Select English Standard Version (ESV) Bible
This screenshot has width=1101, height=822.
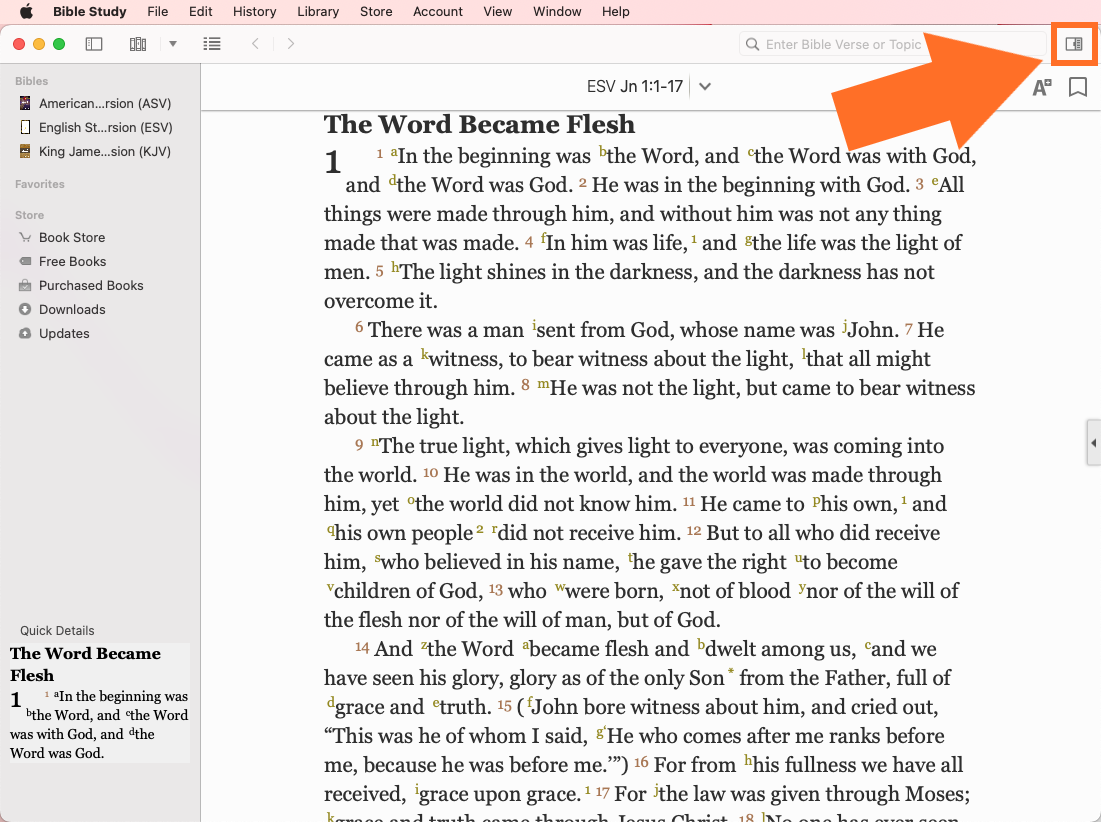point(105,127)
